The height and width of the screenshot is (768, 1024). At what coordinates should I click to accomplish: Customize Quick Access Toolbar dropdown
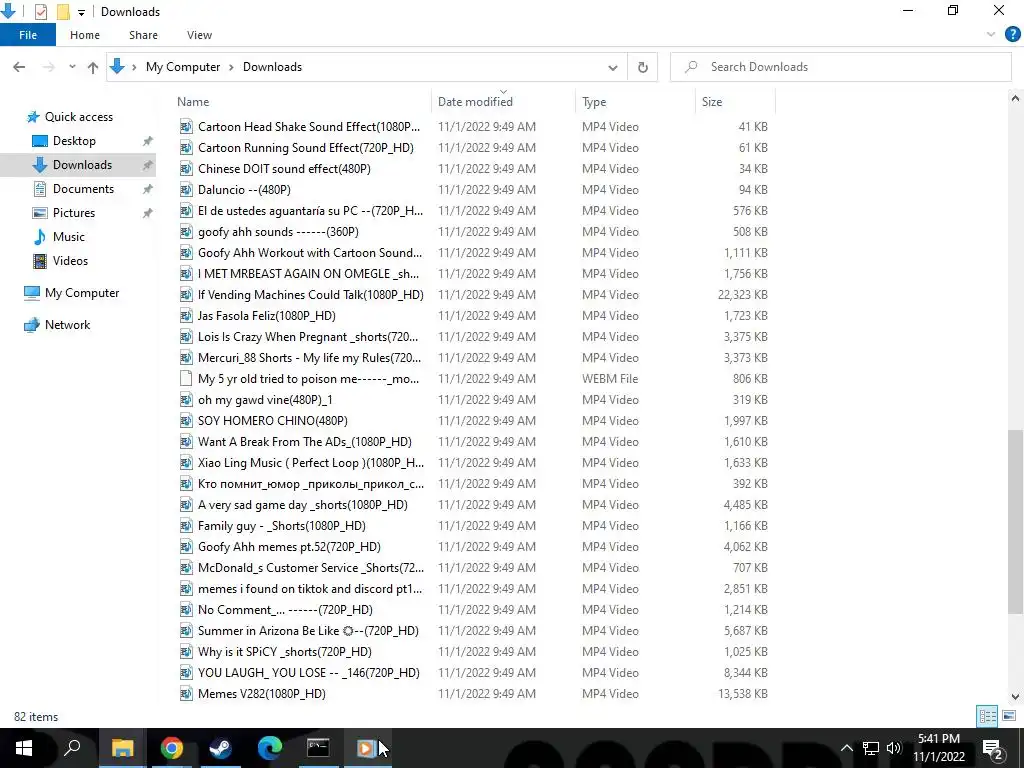(81, 12)
